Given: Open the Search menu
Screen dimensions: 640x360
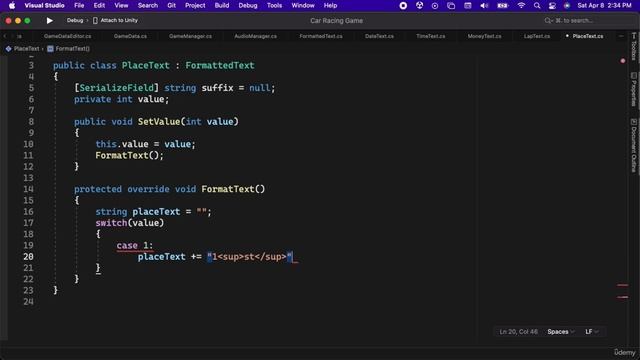Looking at the screenshot, I should 148,6.
